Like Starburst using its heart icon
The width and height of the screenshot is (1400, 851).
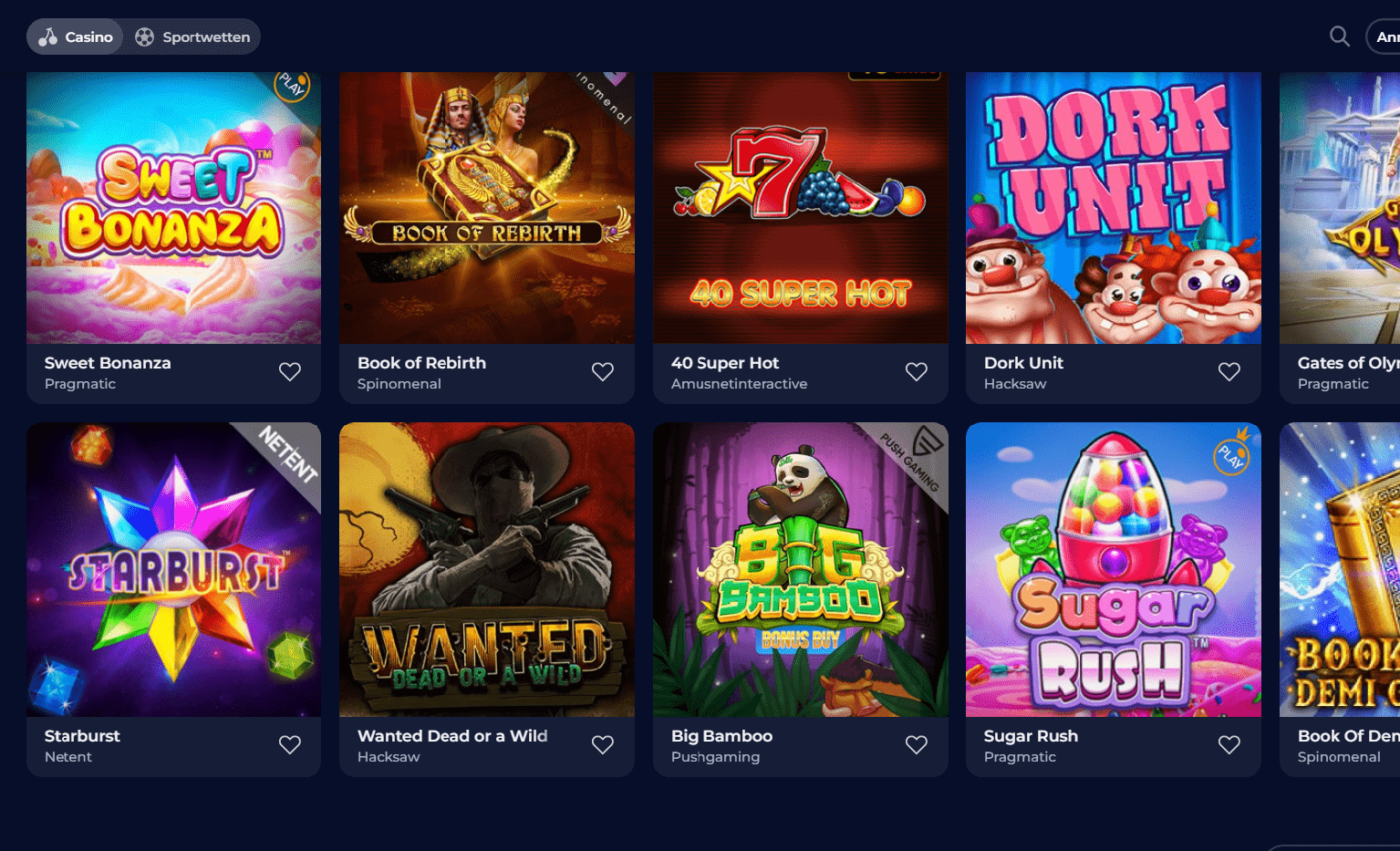(x=290, y=744)
